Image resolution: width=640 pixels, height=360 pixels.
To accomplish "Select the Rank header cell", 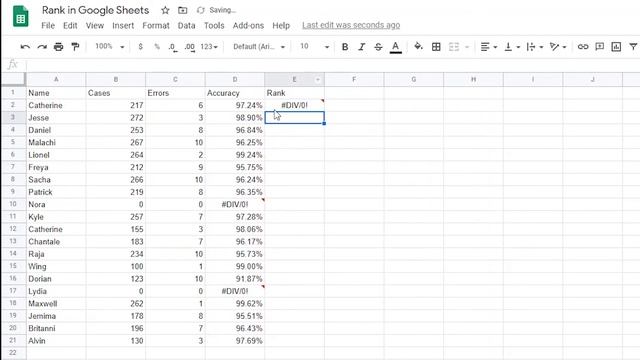I will [295, 93].
